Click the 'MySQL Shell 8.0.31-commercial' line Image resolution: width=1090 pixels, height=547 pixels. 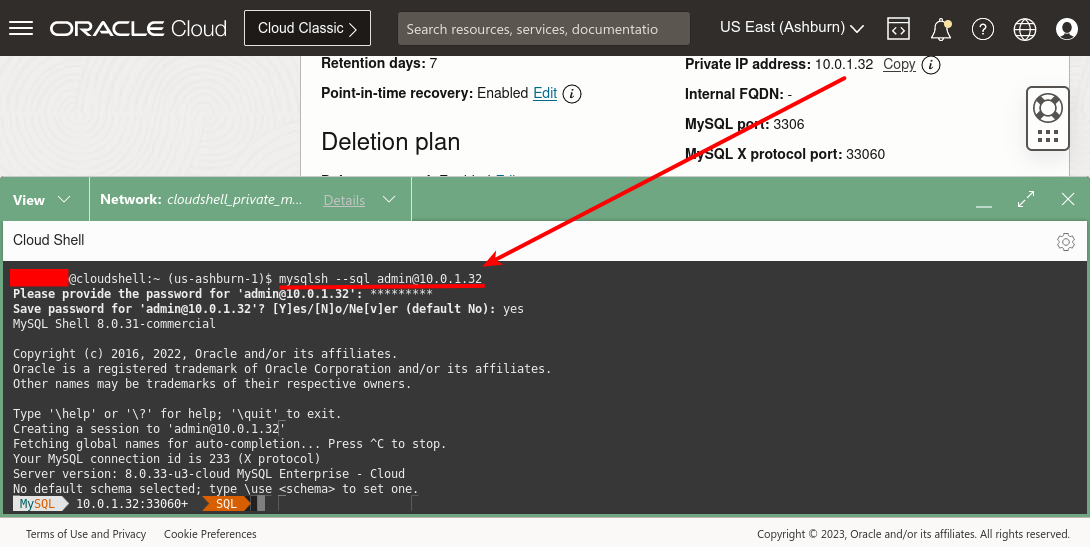[x=114, y=324]
